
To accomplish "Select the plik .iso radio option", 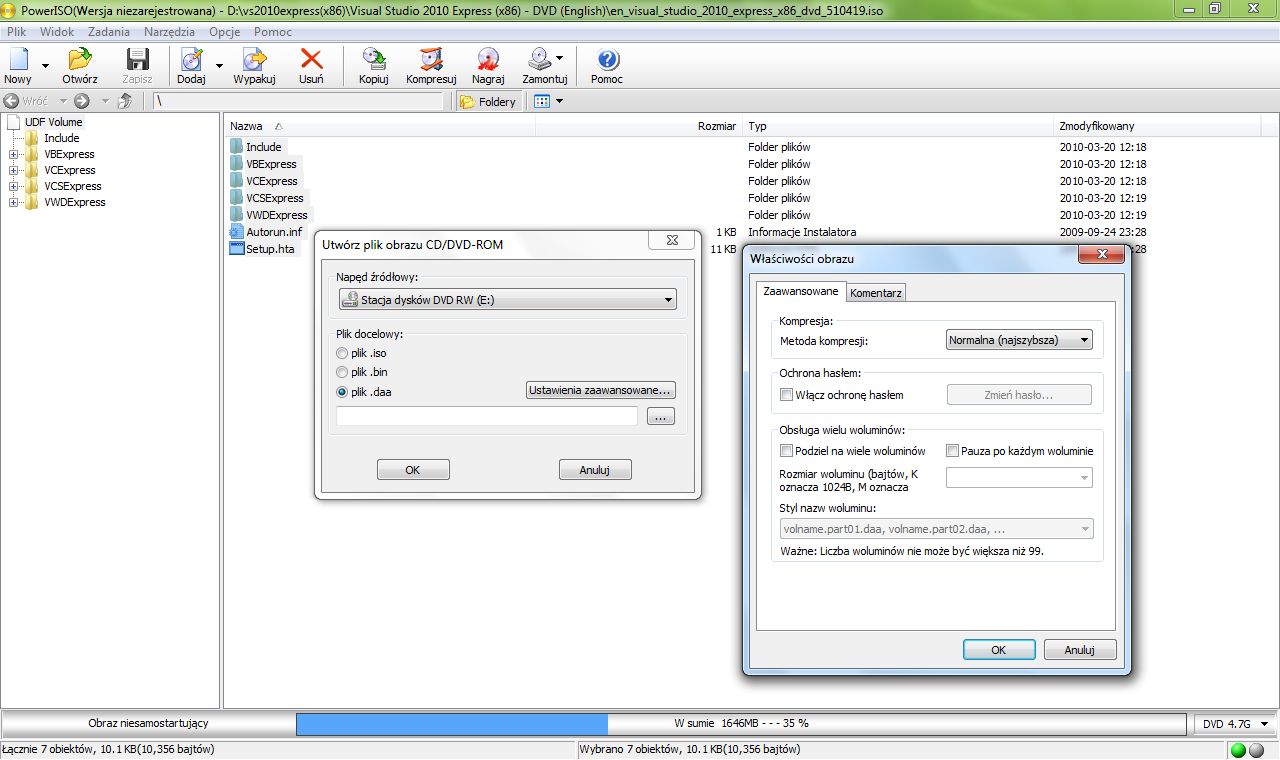I will pyautogui.click(x=343, y=353).
